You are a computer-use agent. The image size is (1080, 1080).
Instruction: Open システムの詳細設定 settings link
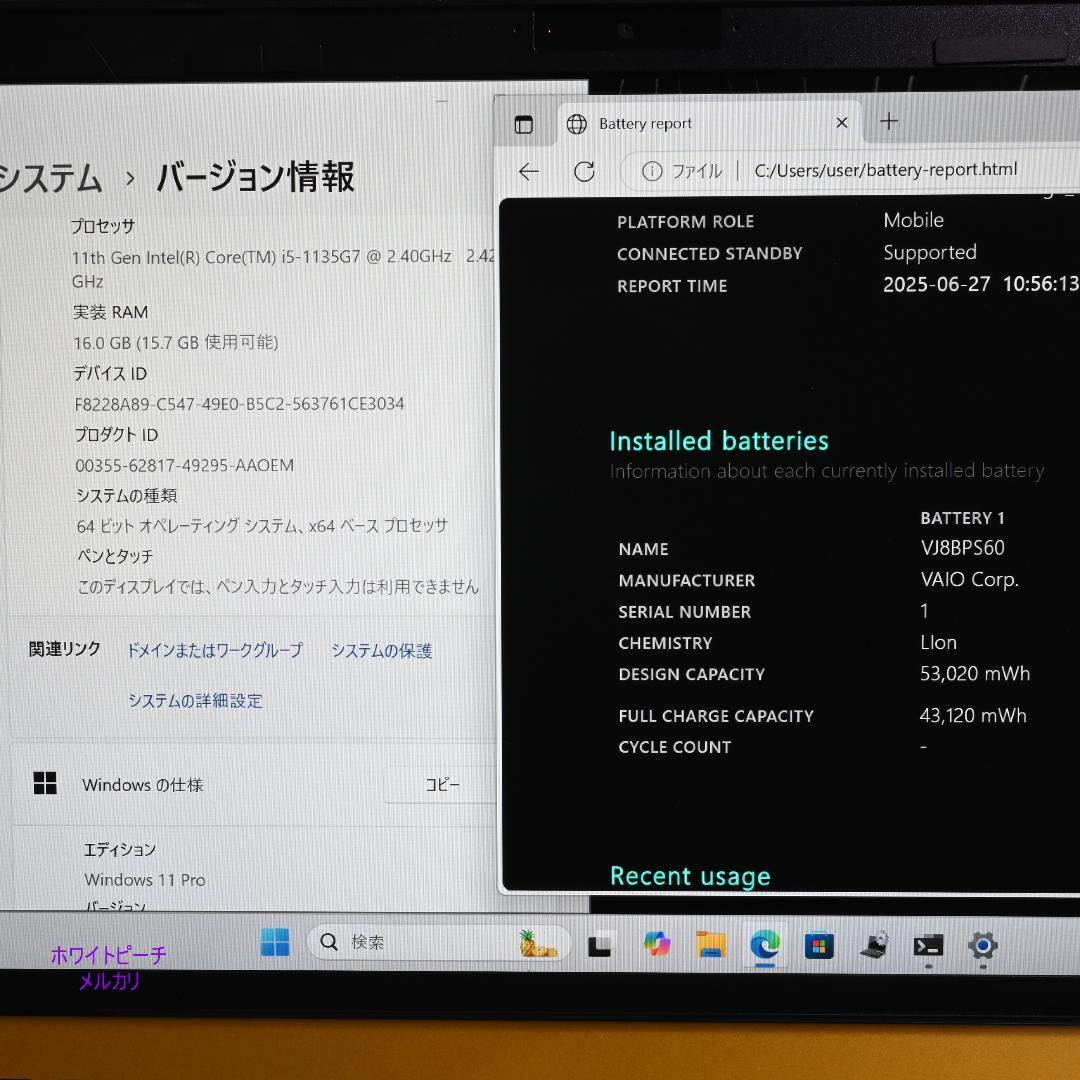[x=196, y=701]
